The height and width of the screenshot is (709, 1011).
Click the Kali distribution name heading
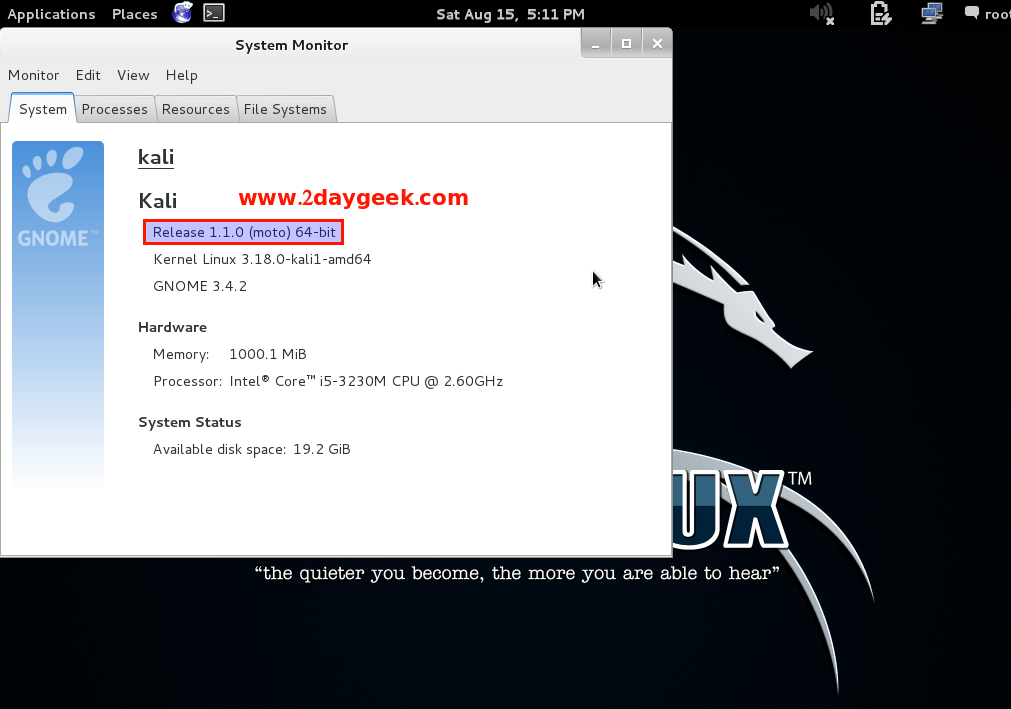[157, 200]
